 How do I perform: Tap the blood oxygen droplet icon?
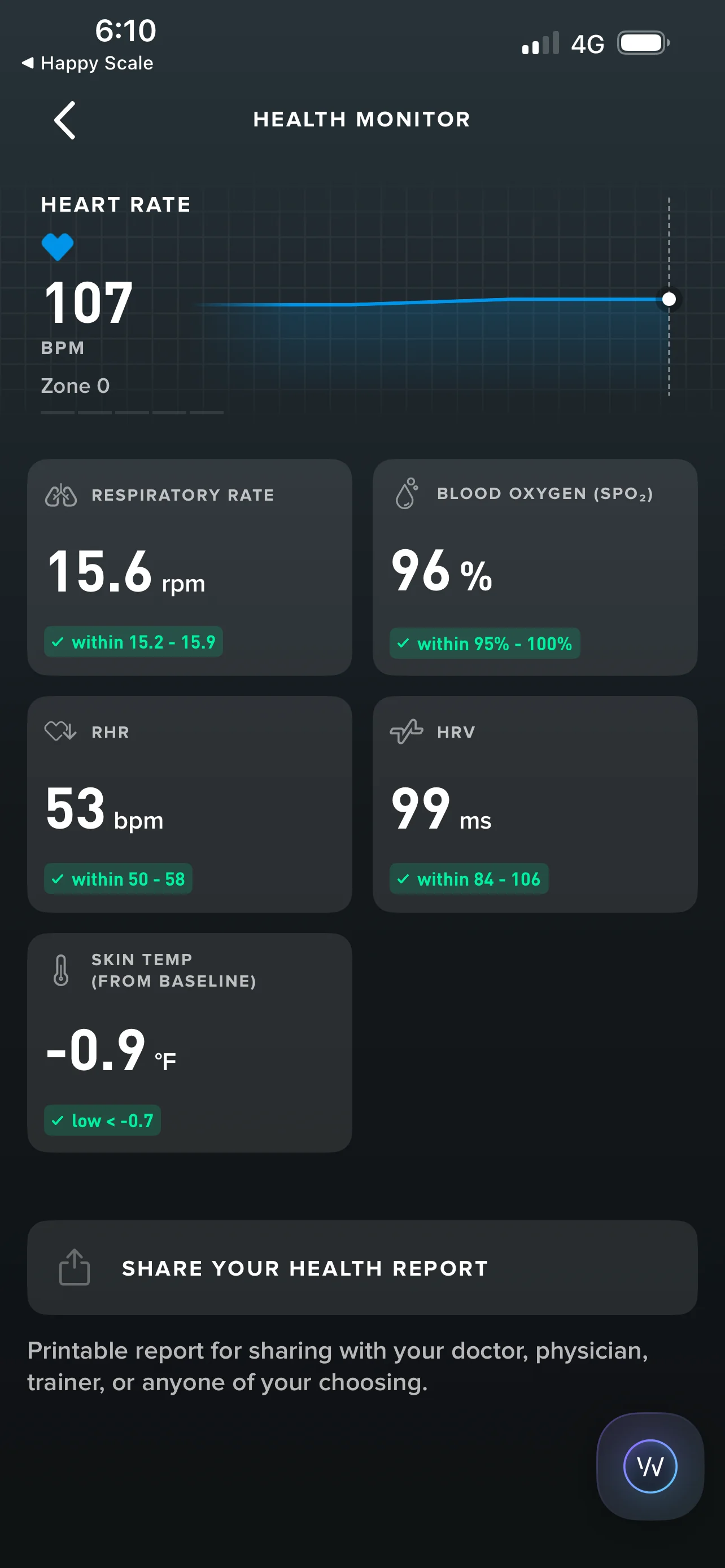(x=406, y=493)
